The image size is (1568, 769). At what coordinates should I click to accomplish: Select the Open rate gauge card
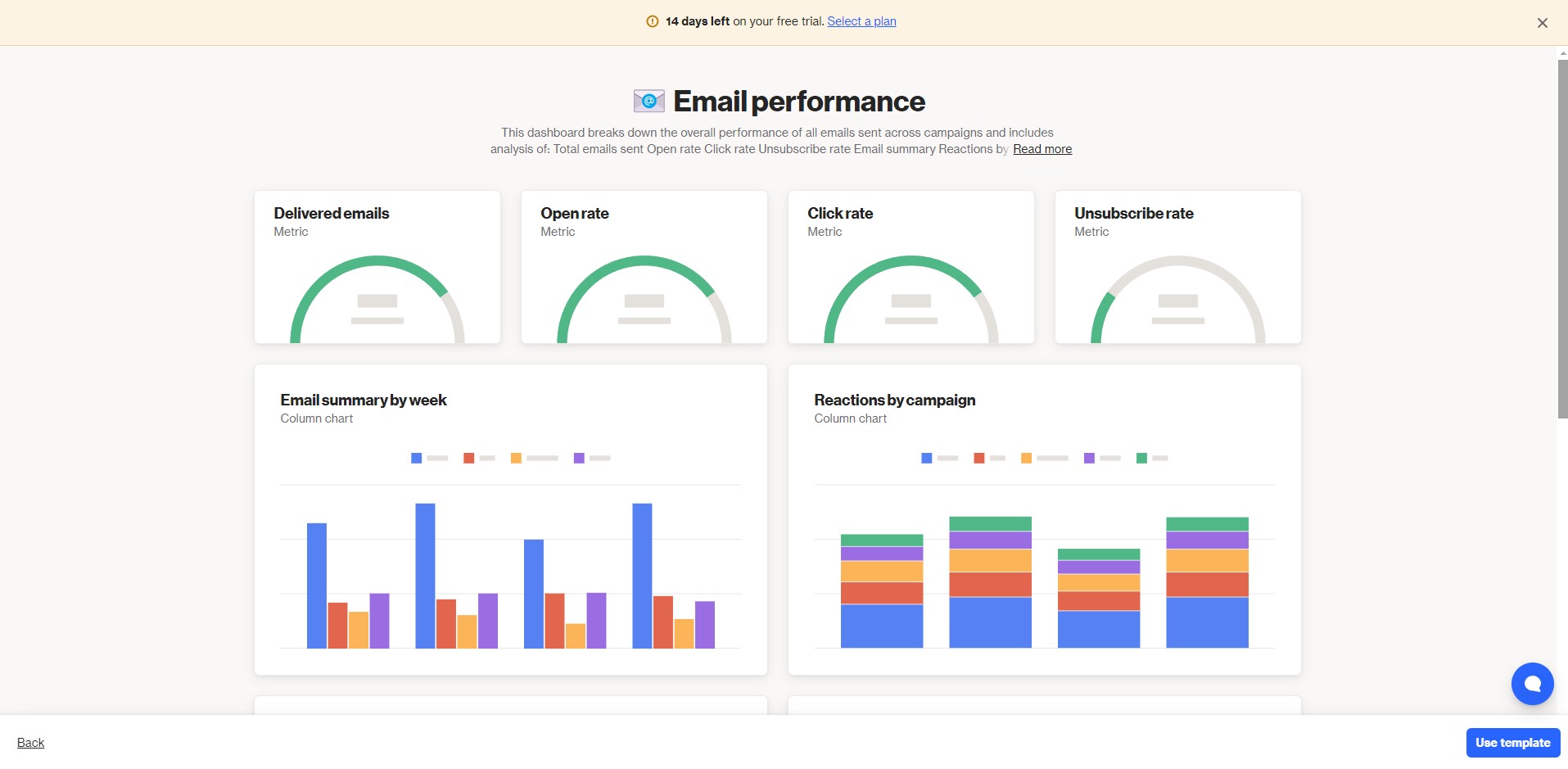coord(644,267)
